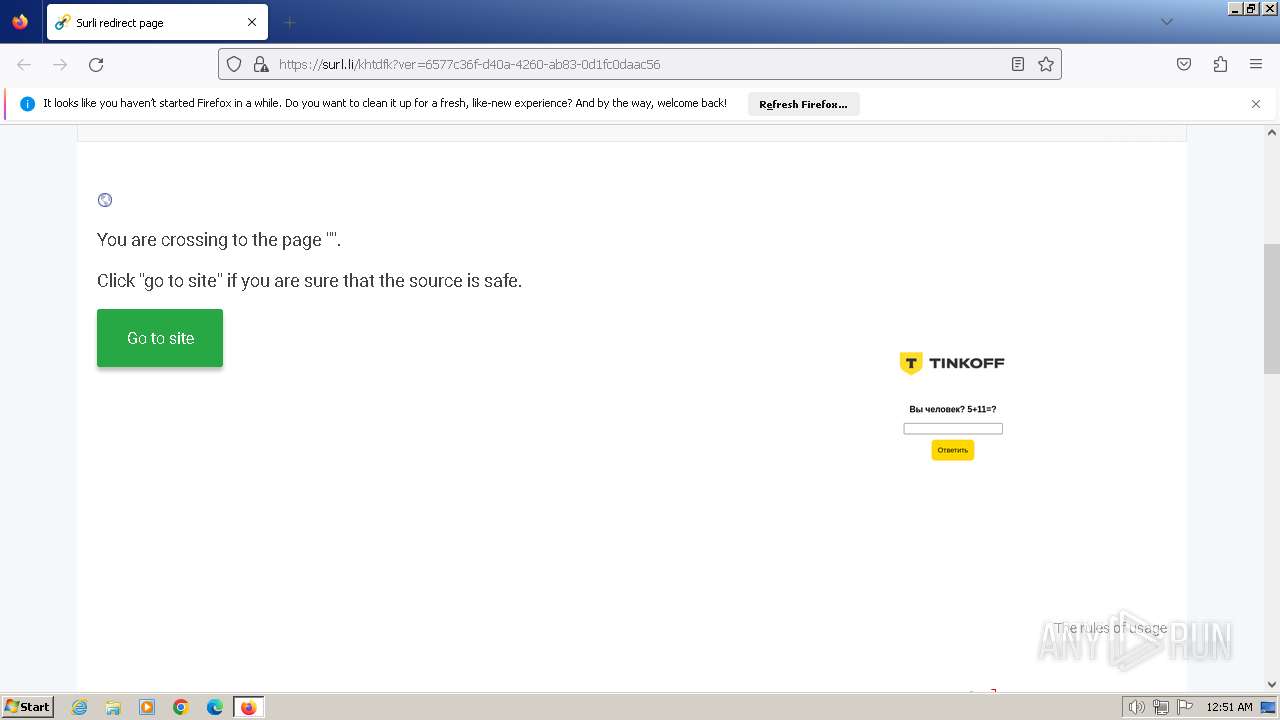Go forward to next page
This screenshot has width=1280, height=720.
click(x=60, y=64)
